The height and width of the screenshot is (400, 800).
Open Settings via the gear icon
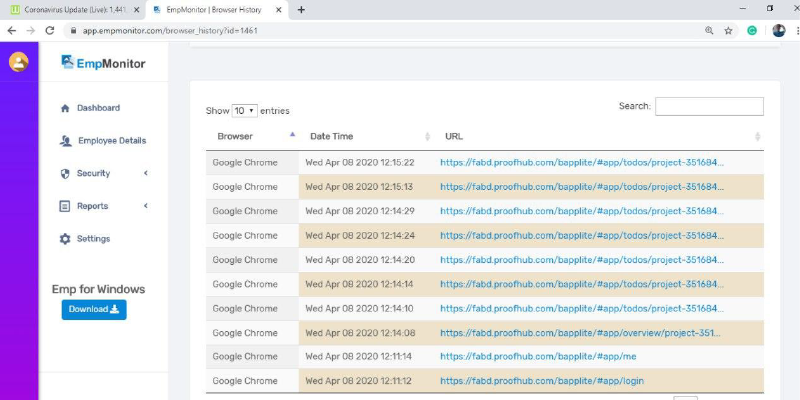(65, 239)
